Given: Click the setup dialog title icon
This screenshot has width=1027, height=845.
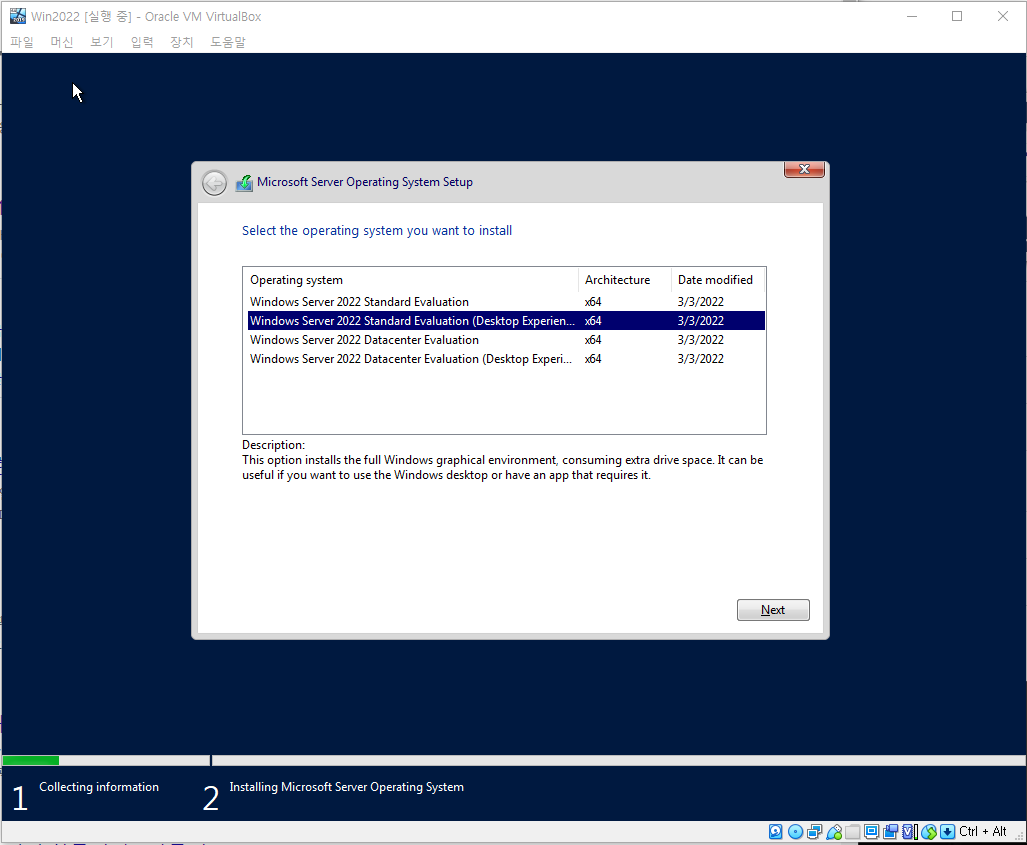Looking at the screenshot, I should (x=244, y=183).
